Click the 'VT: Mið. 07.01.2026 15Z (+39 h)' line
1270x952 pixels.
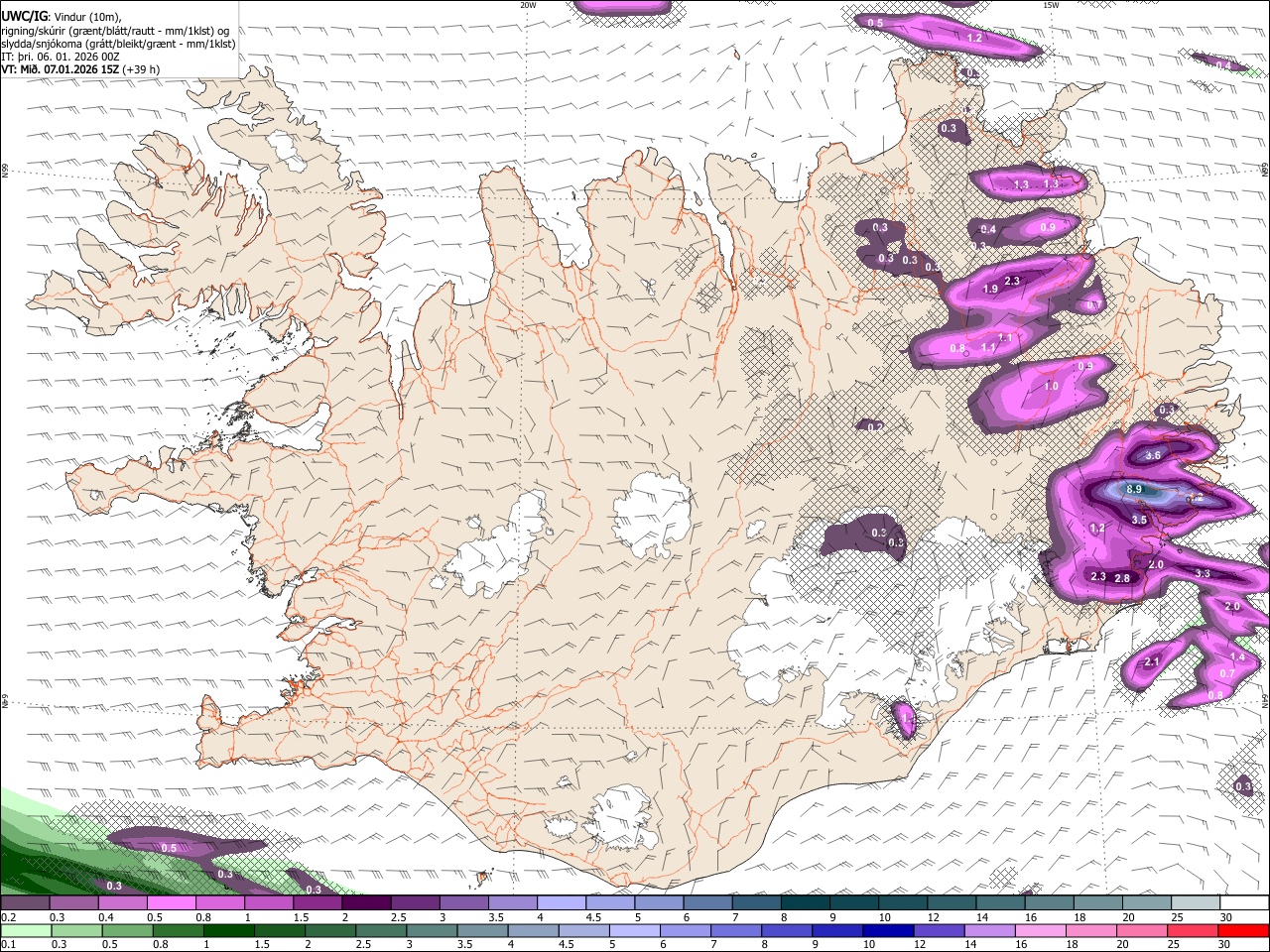80,70
